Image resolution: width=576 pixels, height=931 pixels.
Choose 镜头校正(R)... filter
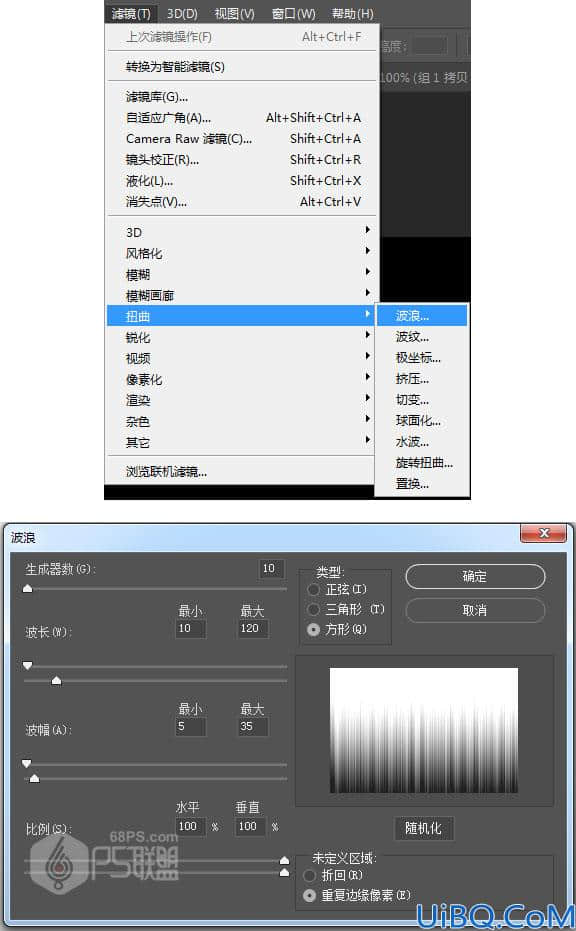tap(242, 159)
